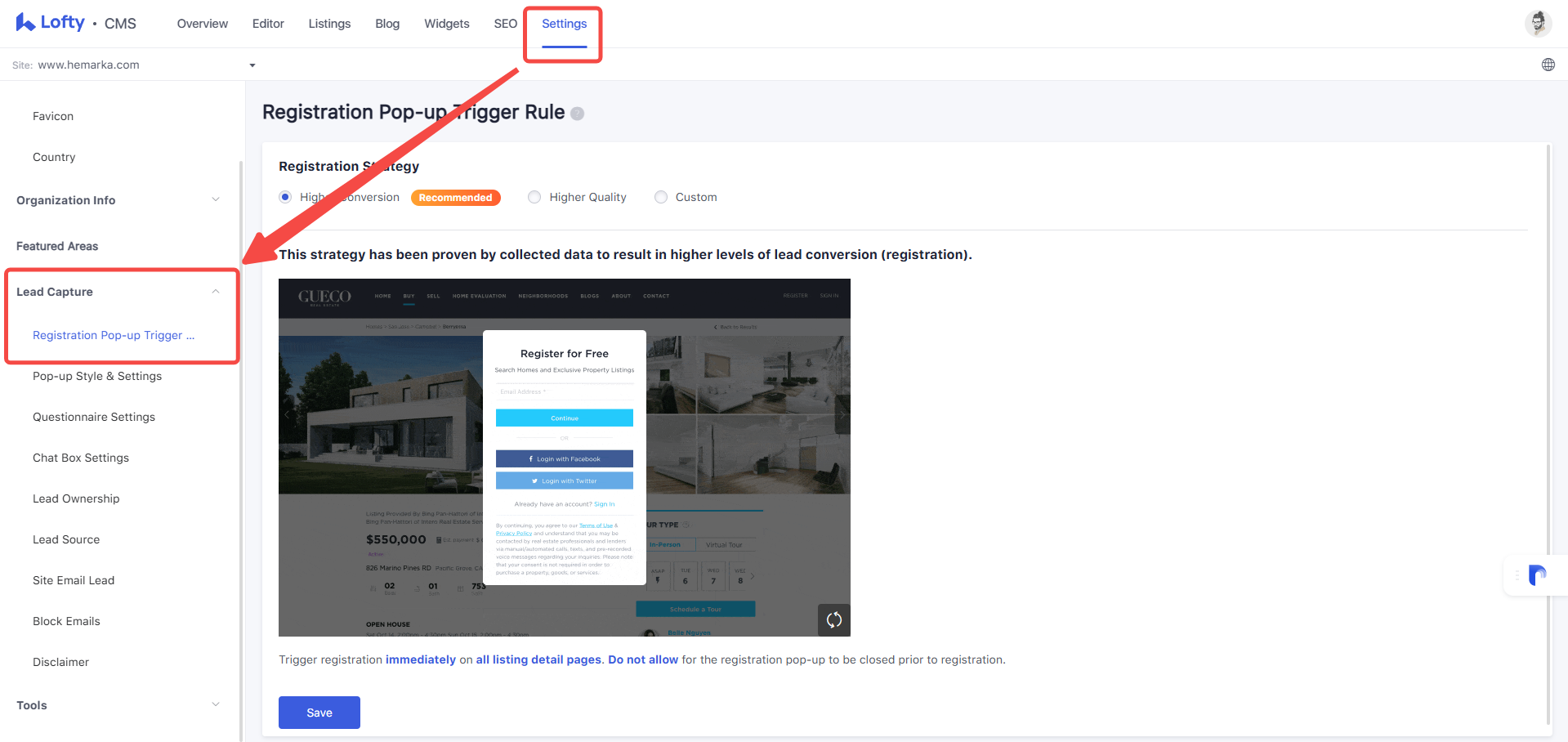Open Lead Source settings
1568x742 pixels.
pos(66,539)
